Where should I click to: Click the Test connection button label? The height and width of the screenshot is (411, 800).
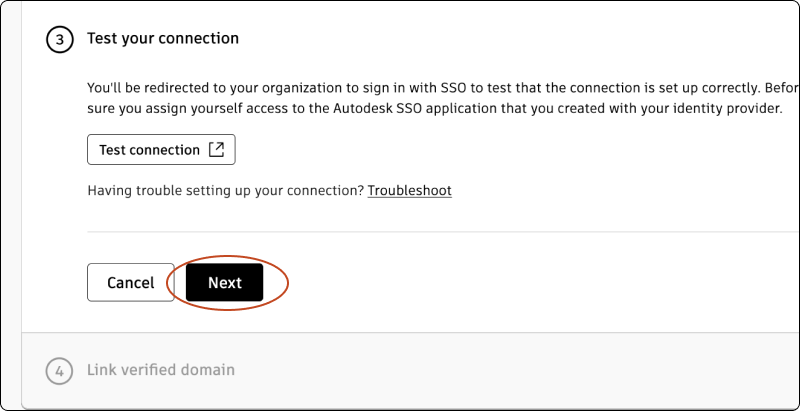tap(149, 150)
